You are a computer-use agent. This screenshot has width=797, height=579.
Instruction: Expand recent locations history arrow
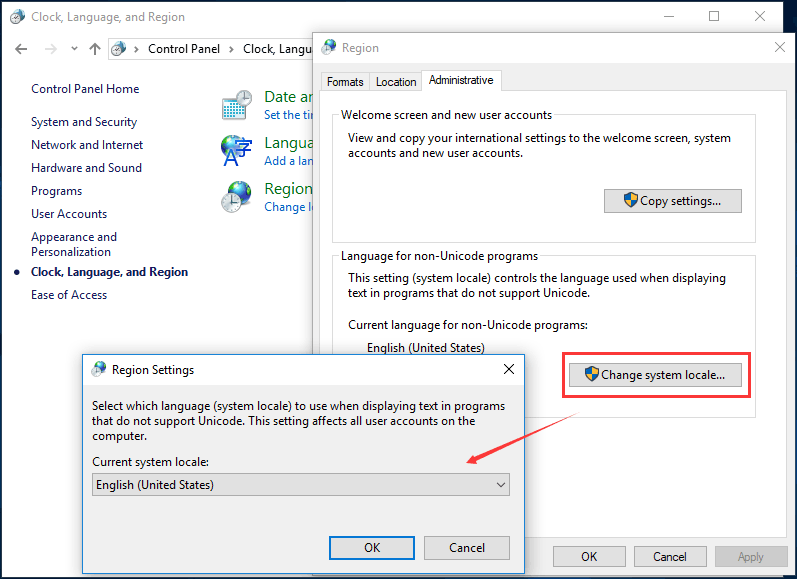click(73, 49)
